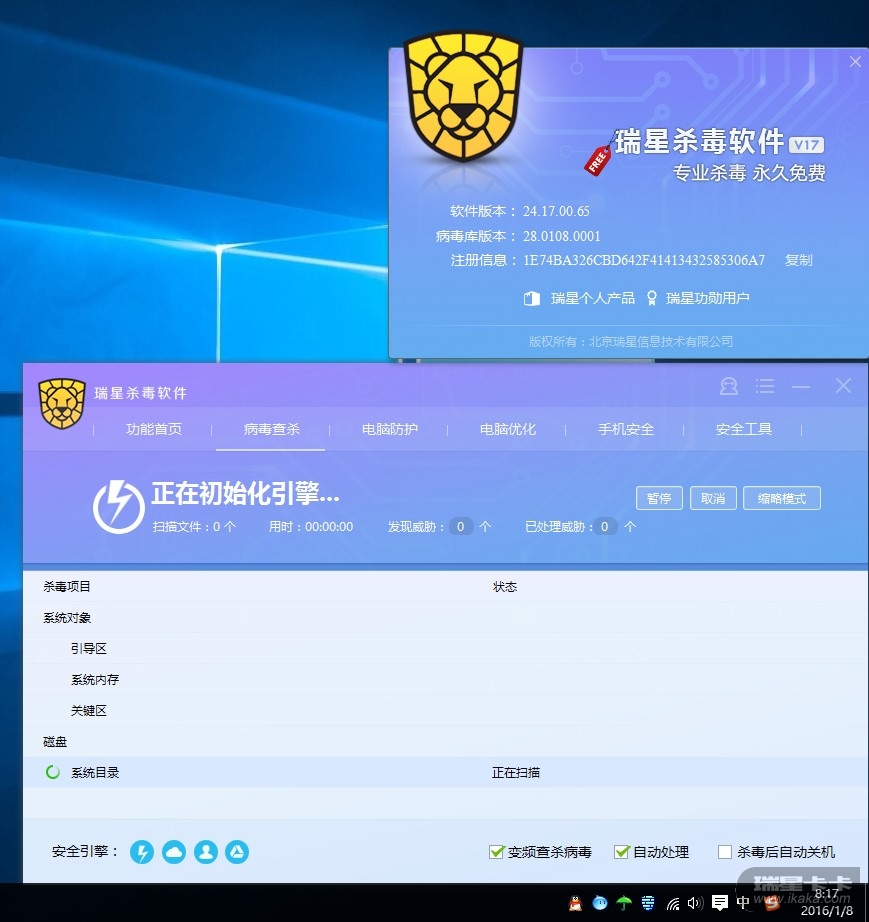Screen dimensions: 869x922
Task: Click the V17 version badge
Action: tap(806, 145)
